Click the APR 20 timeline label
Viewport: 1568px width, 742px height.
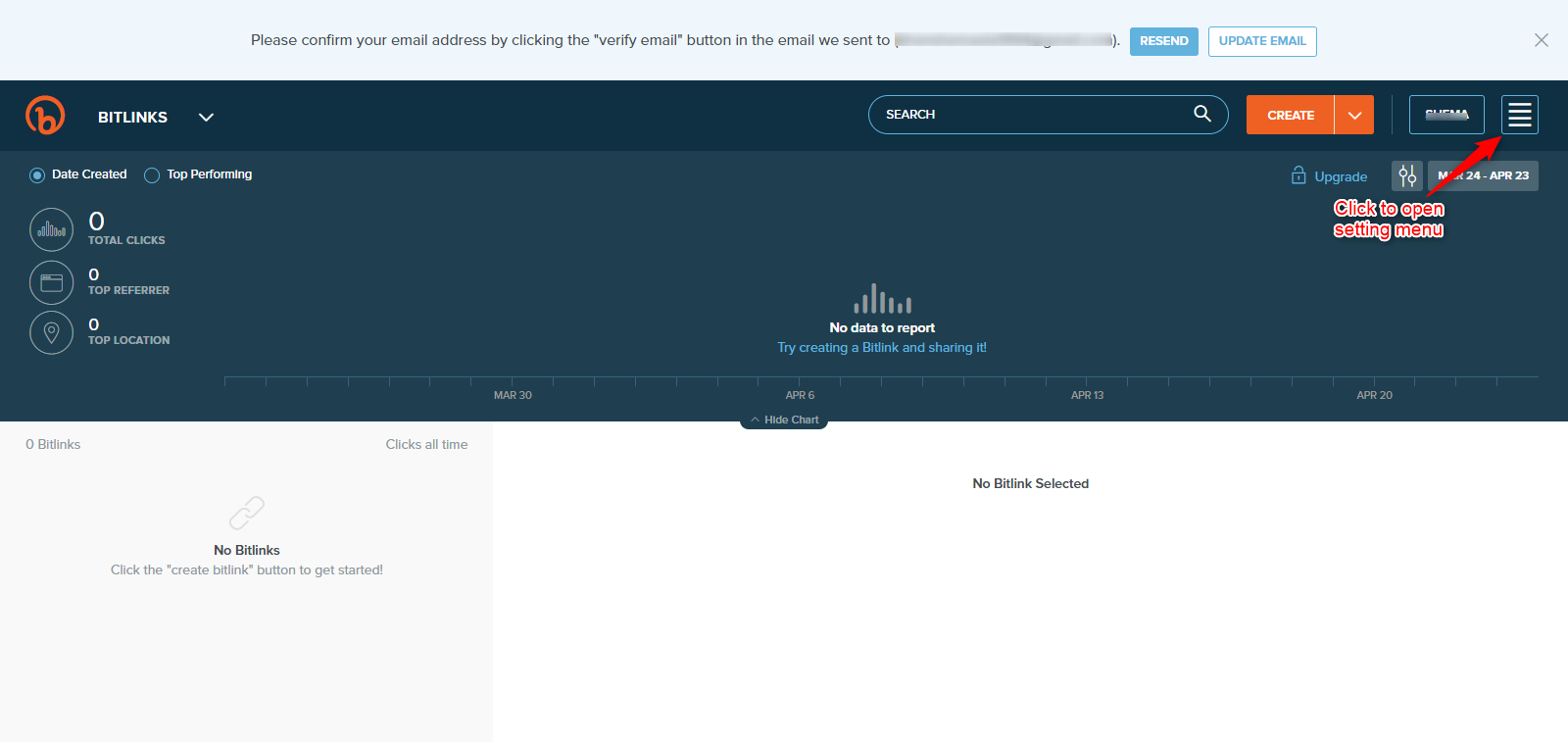click(x=1374, y=395)
